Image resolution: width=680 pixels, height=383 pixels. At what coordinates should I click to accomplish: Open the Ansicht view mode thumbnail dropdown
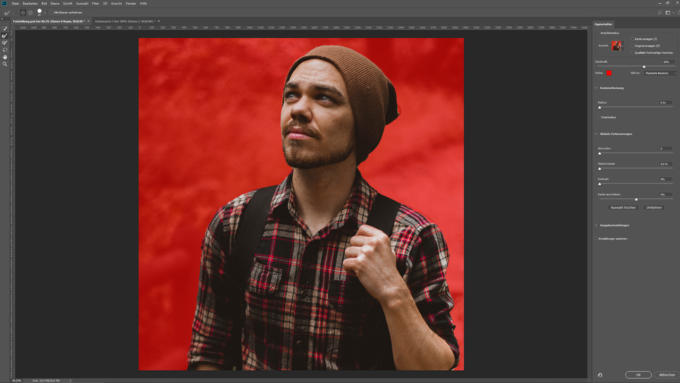tap(617, 46)
